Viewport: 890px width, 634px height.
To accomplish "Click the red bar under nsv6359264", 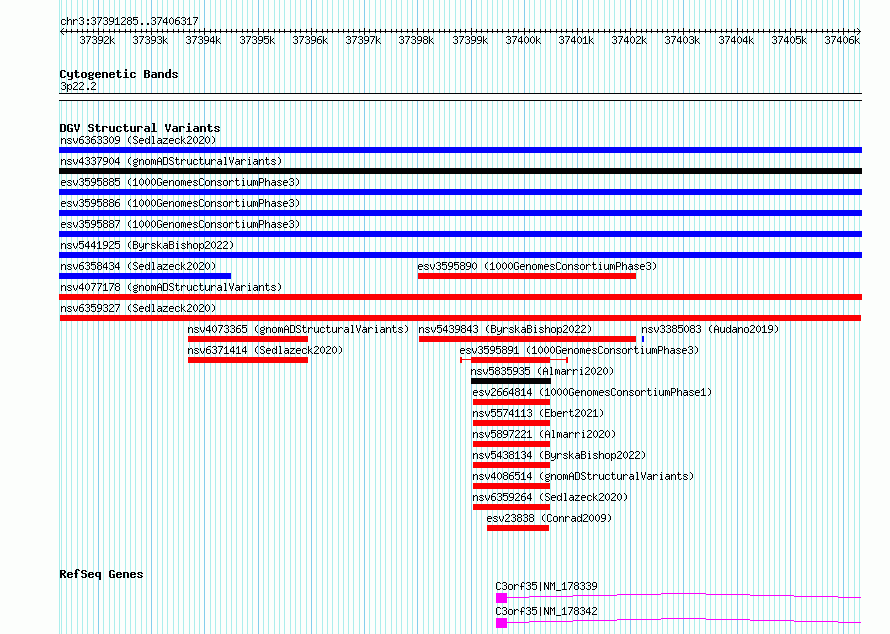I will point(511,507).
